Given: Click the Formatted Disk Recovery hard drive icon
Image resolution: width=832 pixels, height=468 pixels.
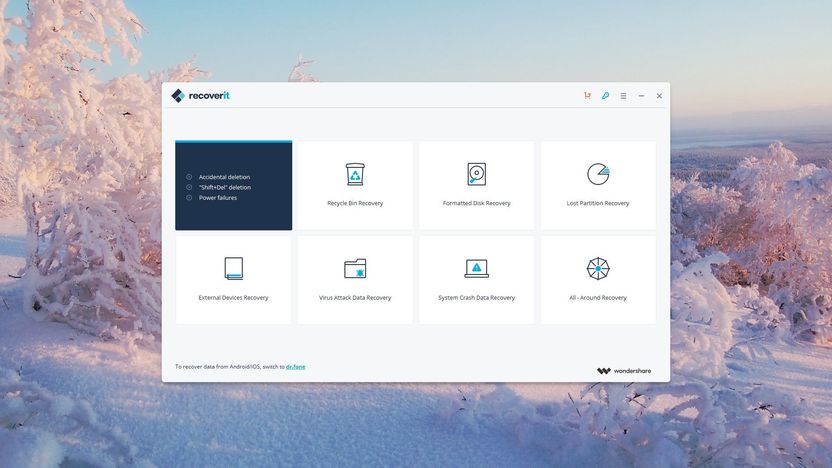Looking at the screenshot, I should point(476,174).
